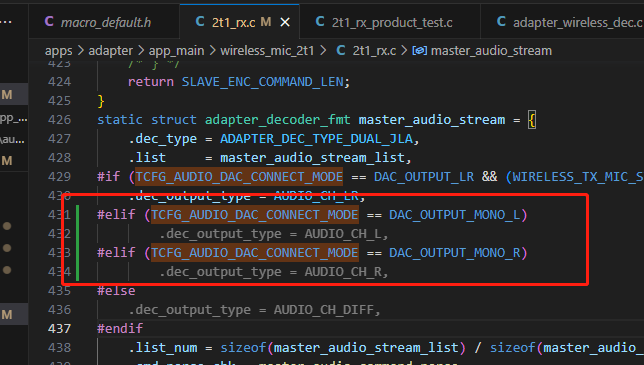Viewport: 644px width, 365px height.
Task: Open the 'adapter' breadcrumb folder
Action: click(110, 51)
